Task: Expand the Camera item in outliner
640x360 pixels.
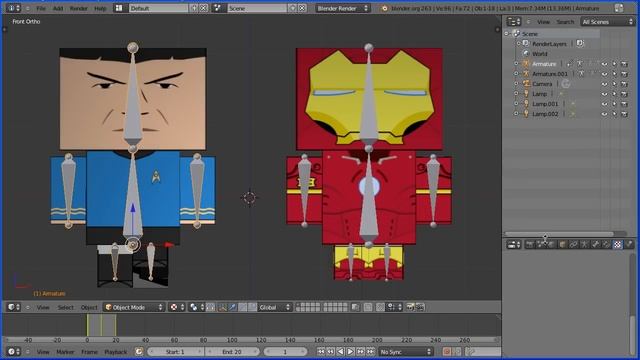Action: pyautogui.click(x=516, y=84)
